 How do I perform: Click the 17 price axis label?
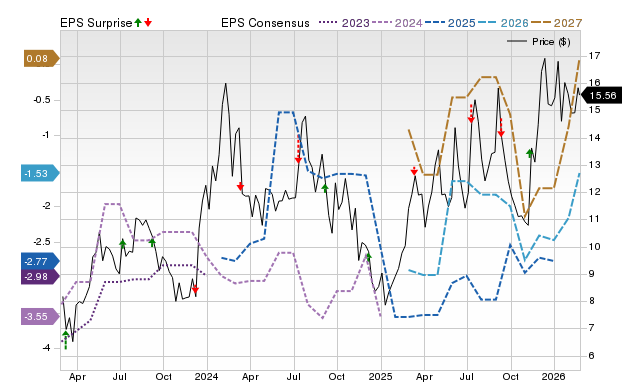pyautogui.click(x=594, y=55)
